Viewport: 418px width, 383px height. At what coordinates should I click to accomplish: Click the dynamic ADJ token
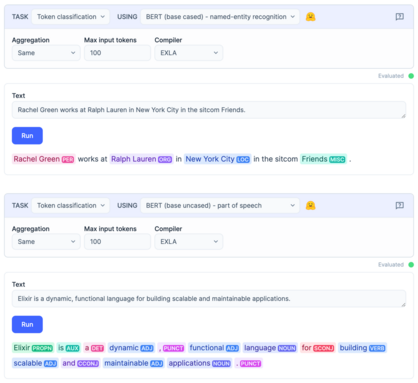(131, 348)
